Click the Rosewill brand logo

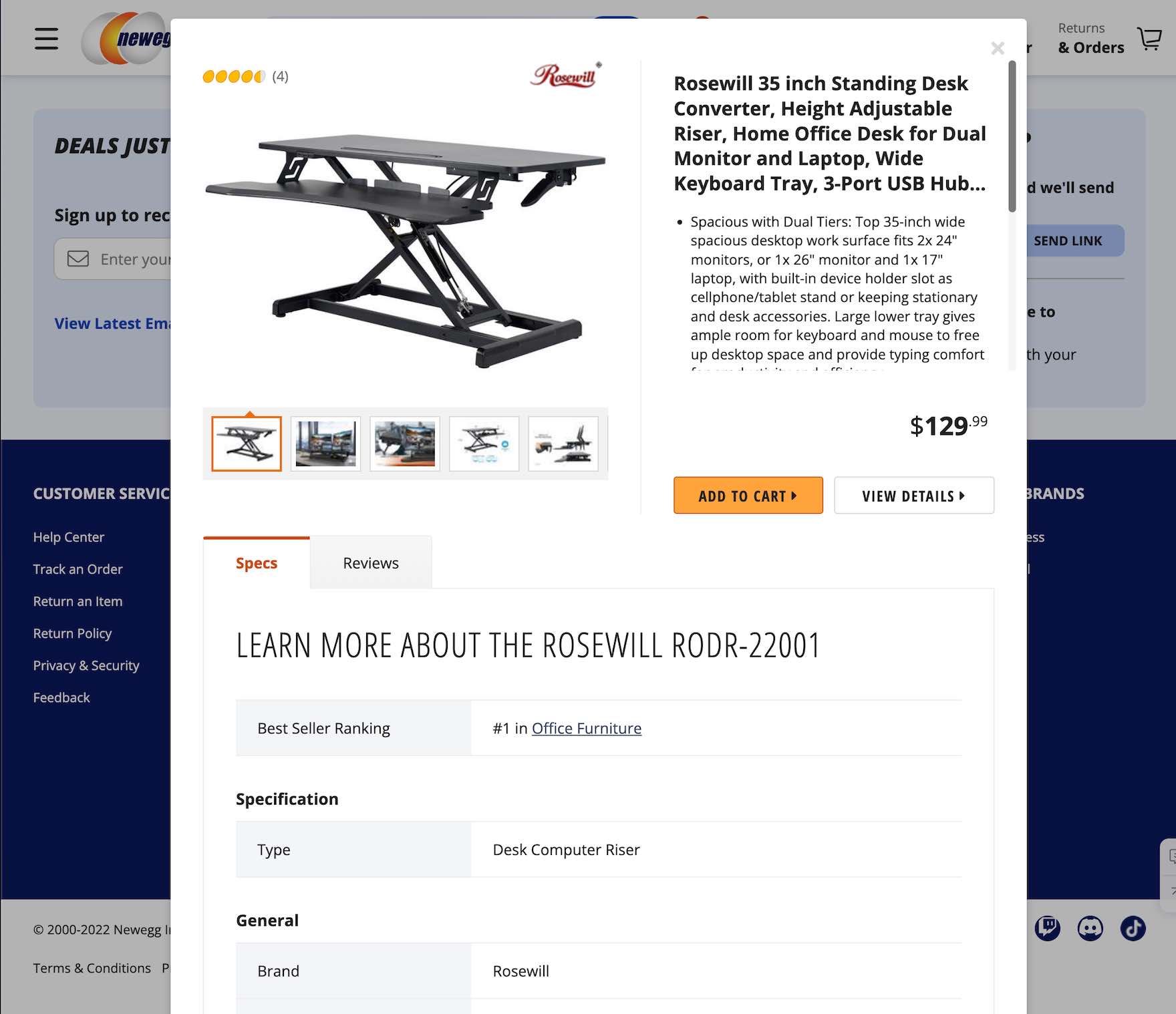[x=566, y=75]
